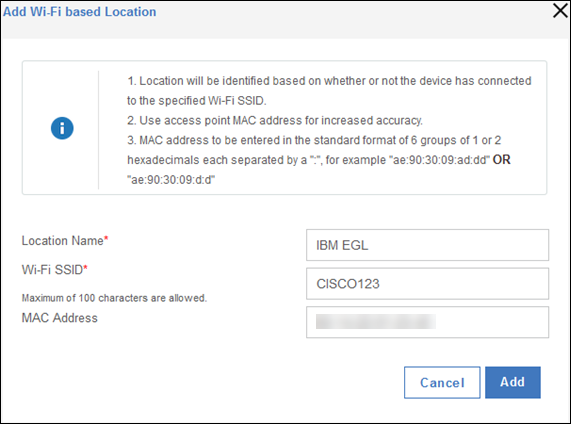571x424 pixels.
Task: Click the first instruction about Wi-Fi SSID connection
Action: tap(329, 91)
